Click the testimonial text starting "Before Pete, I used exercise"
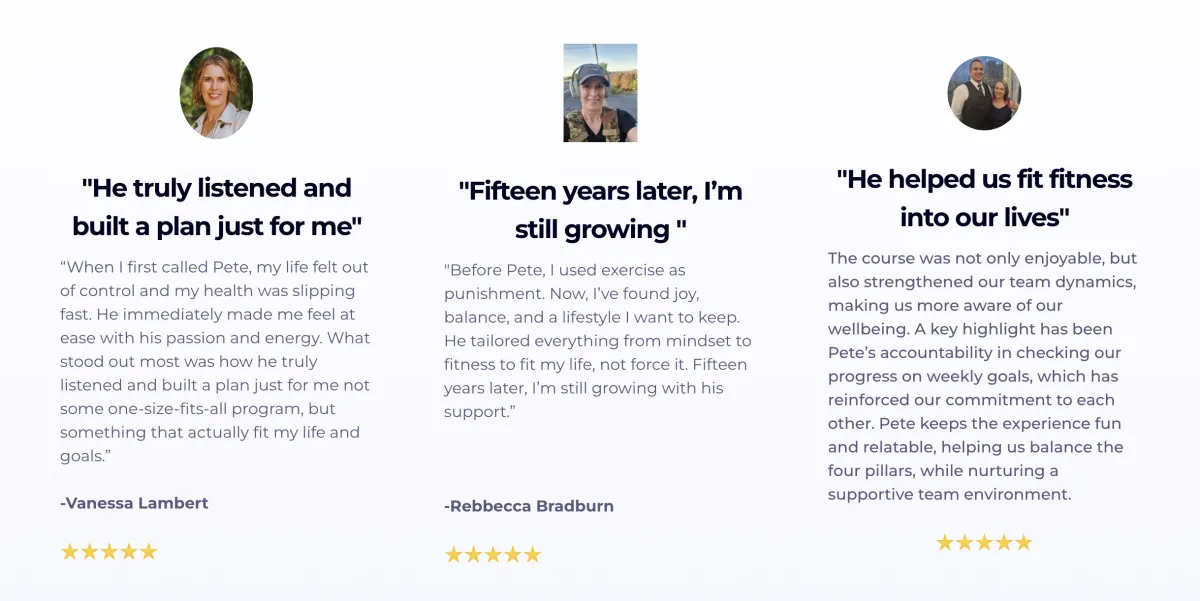1200x601 pixels. 597,341
